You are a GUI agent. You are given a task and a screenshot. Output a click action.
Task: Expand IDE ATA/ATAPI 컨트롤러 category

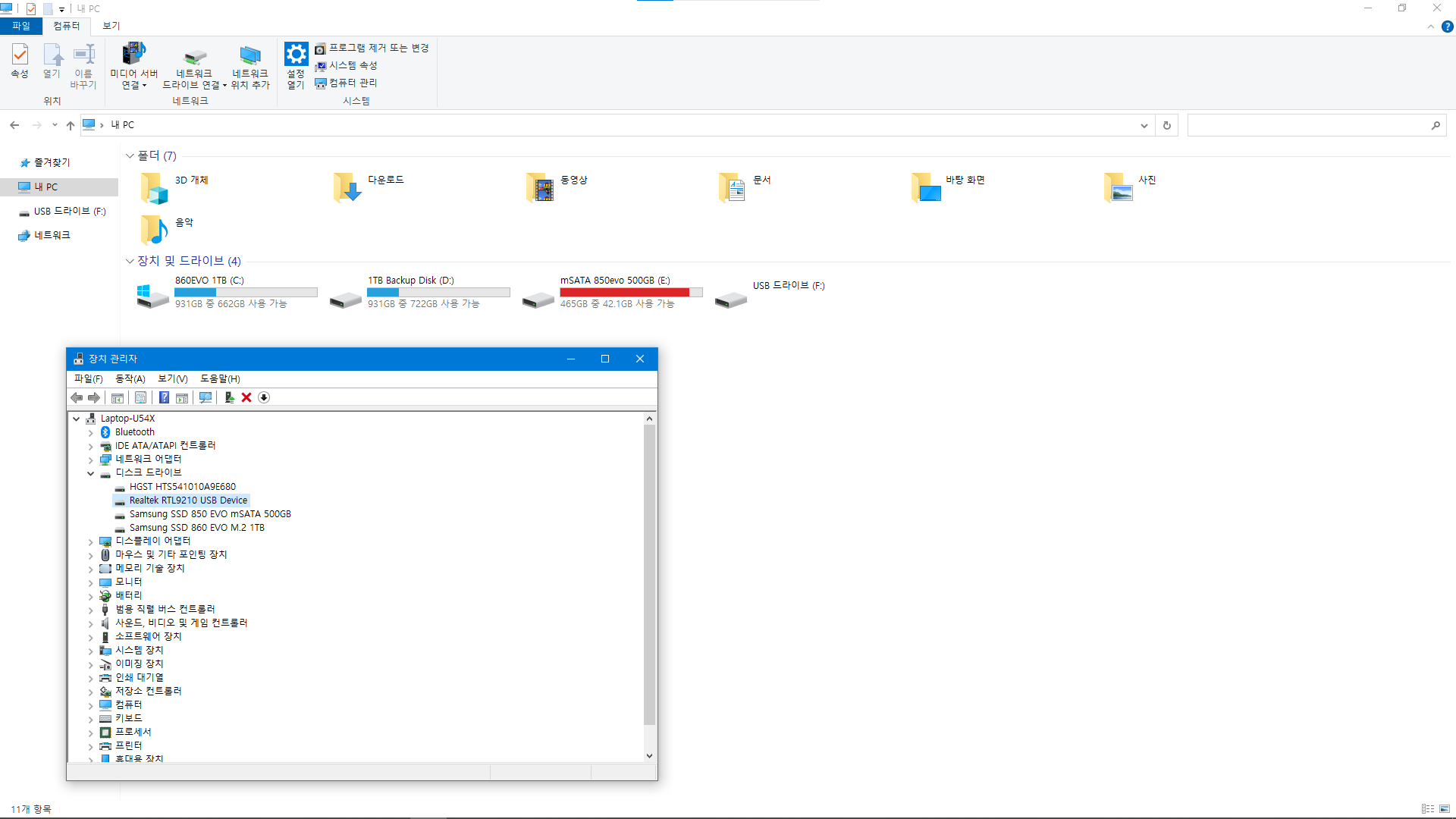[x=91, y=447]
